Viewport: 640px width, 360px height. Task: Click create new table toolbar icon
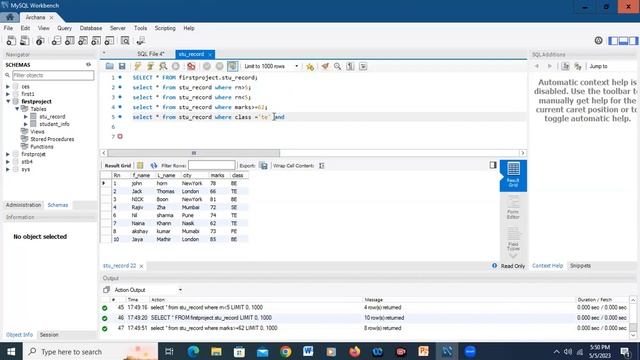[x=70, y=41]
